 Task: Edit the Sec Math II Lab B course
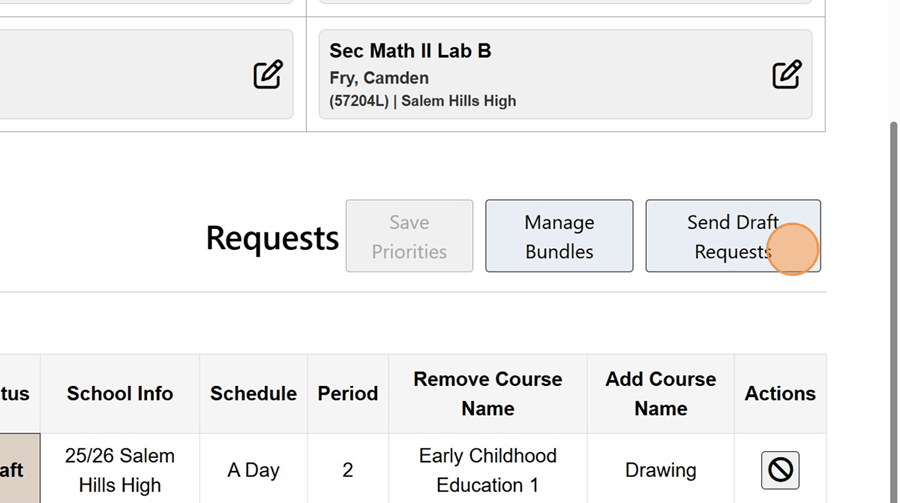786,75
